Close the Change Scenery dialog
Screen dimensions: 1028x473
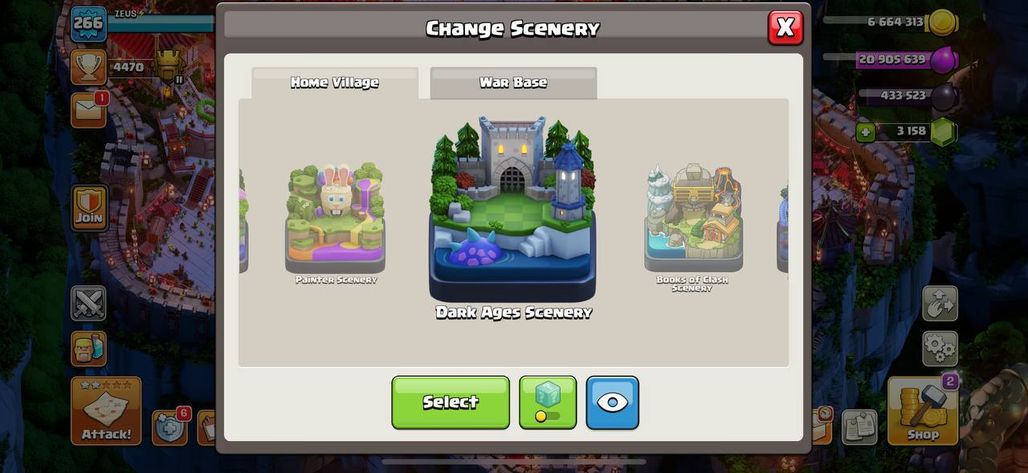[785, 28]
